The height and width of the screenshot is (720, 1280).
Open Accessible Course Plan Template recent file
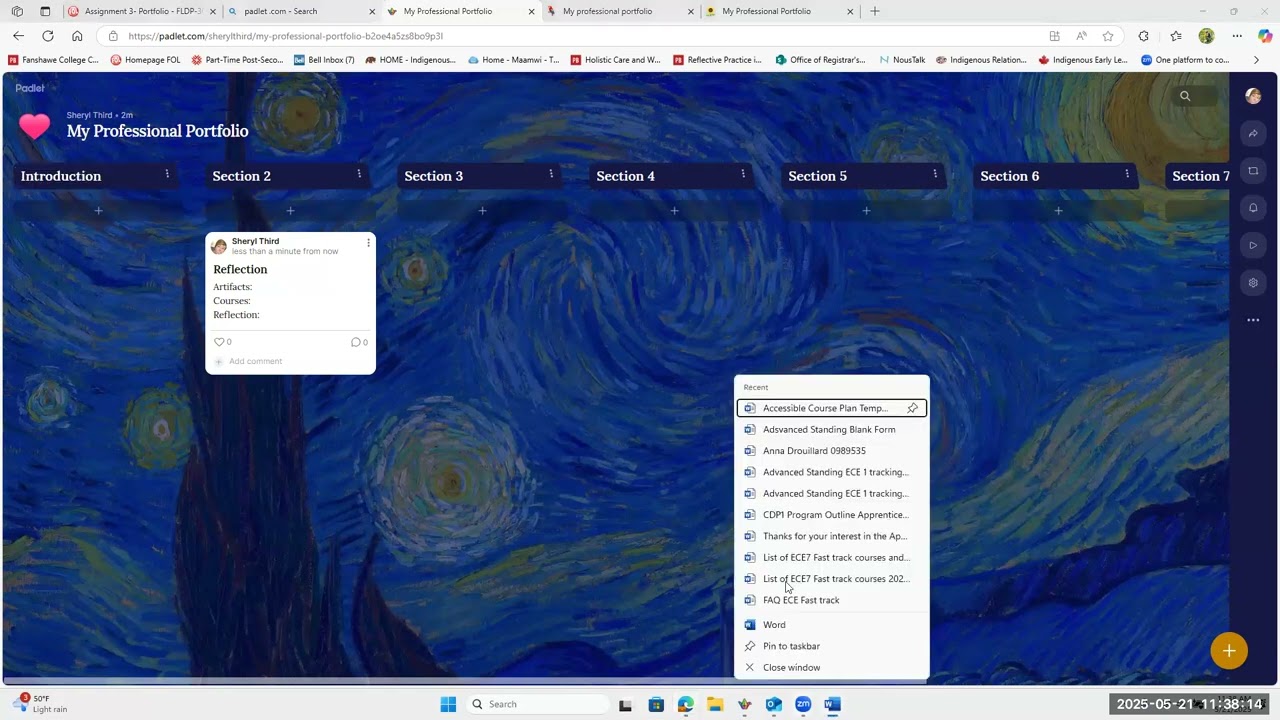825,408
